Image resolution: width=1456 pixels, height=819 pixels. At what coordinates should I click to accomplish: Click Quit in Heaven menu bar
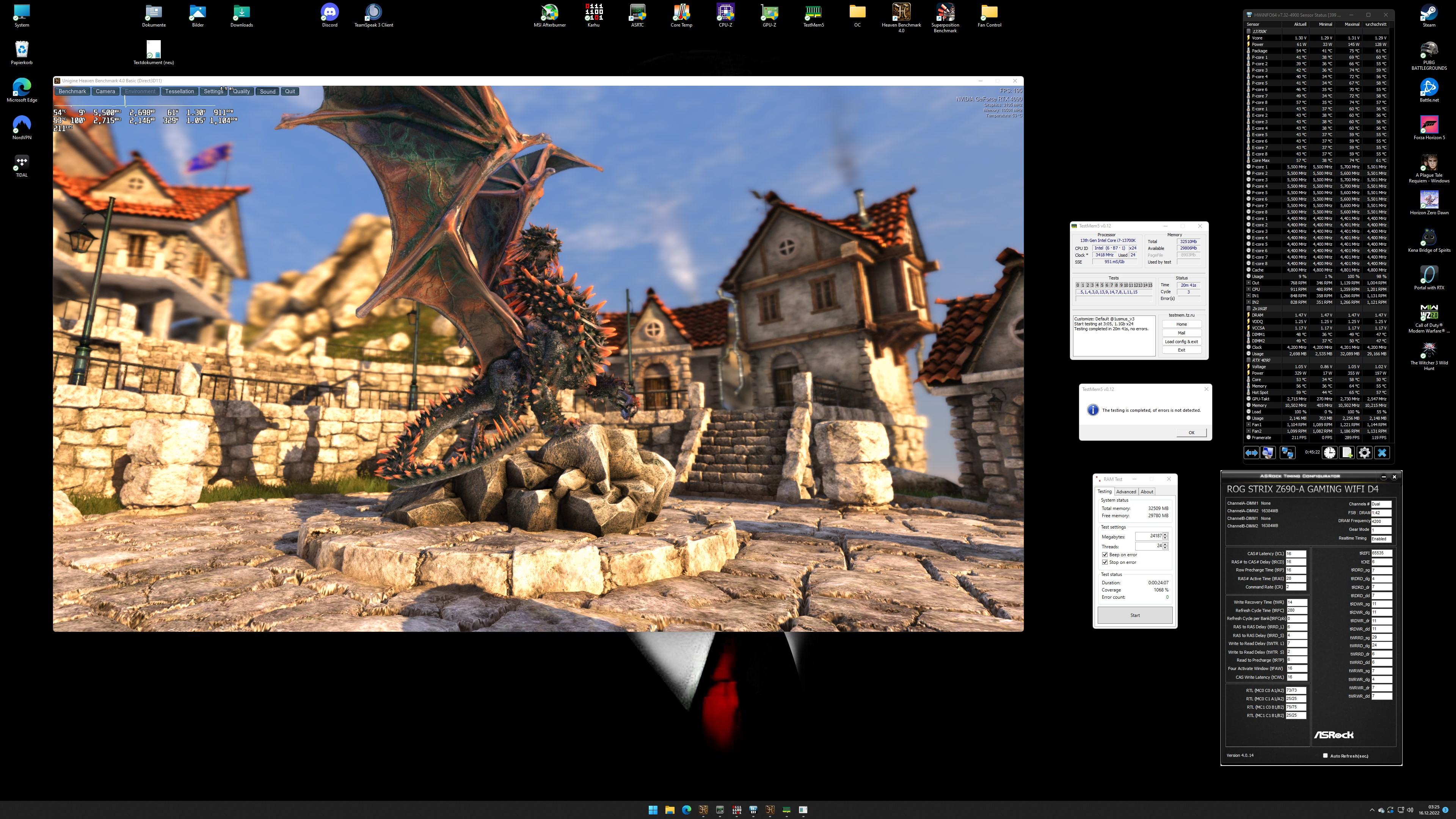(290, 91)
